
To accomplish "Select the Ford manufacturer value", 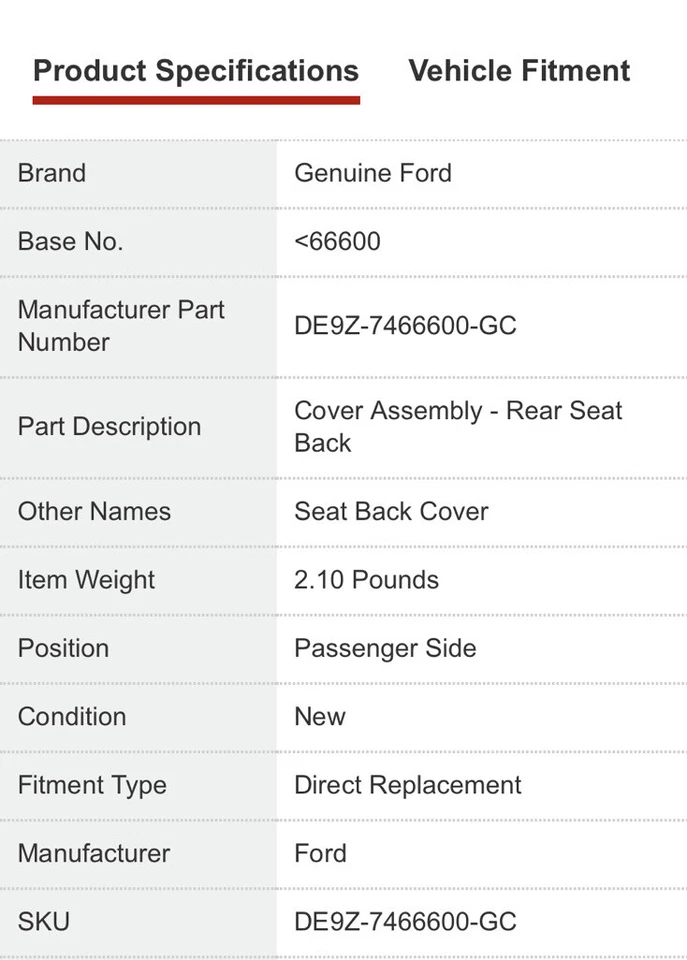I will (x=320, y=853).
